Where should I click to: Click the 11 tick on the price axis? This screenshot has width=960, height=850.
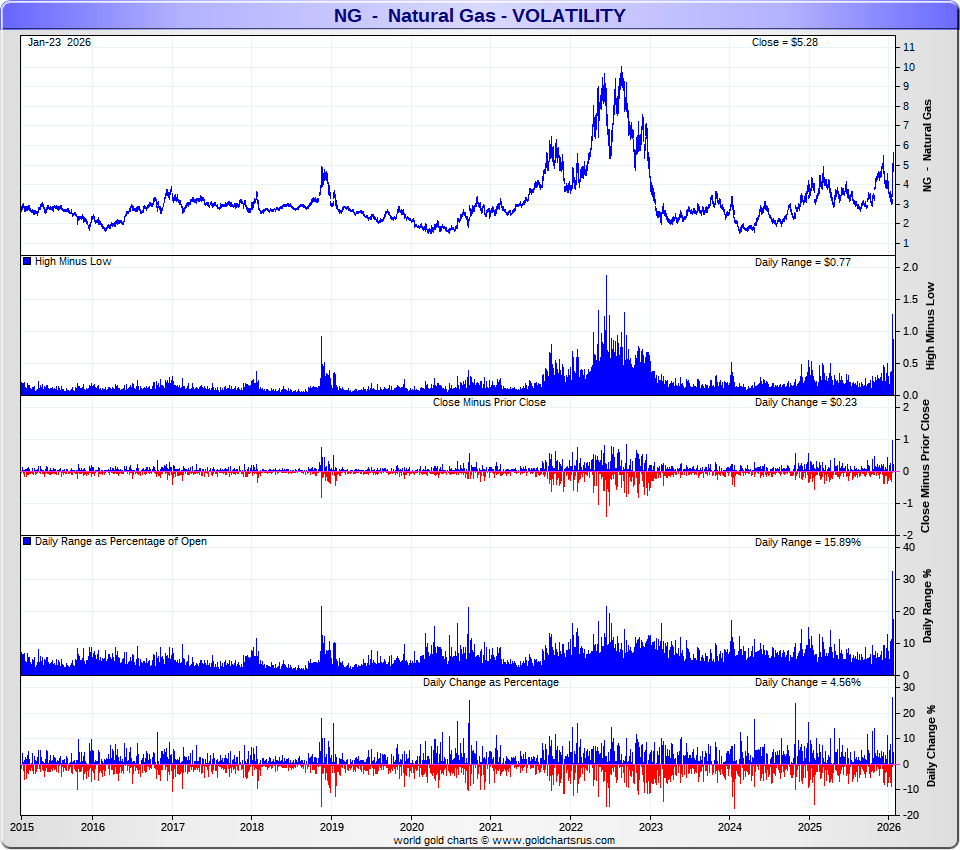[909, 47]
